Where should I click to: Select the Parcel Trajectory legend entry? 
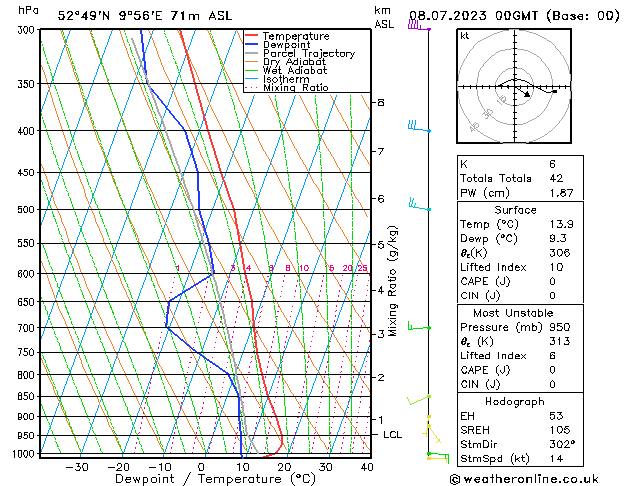coord(308,54)
